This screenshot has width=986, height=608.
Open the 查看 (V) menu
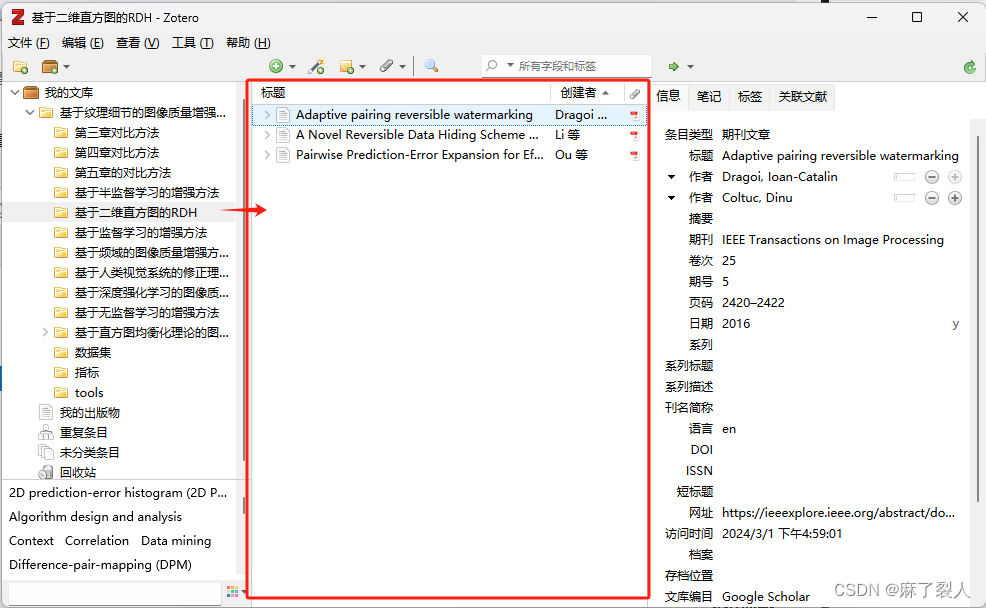138,43
